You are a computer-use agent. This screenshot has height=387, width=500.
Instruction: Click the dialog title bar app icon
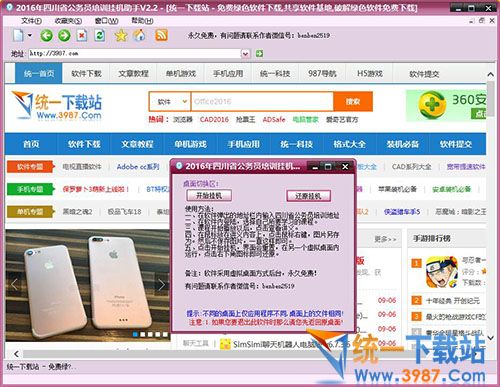coord(179,165)
